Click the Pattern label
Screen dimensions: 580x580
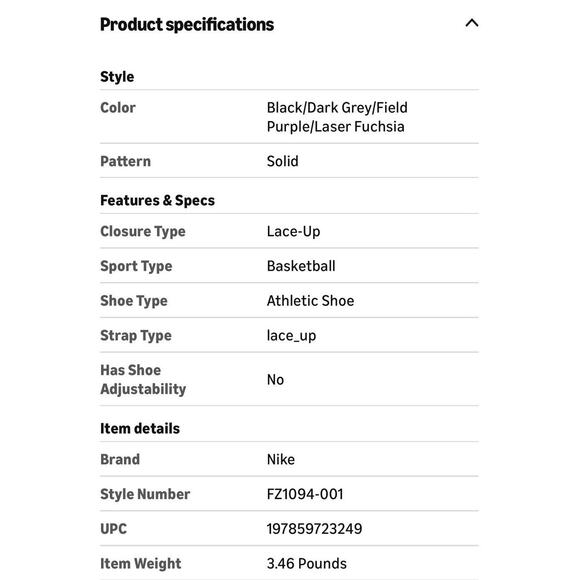pos(125,161)
